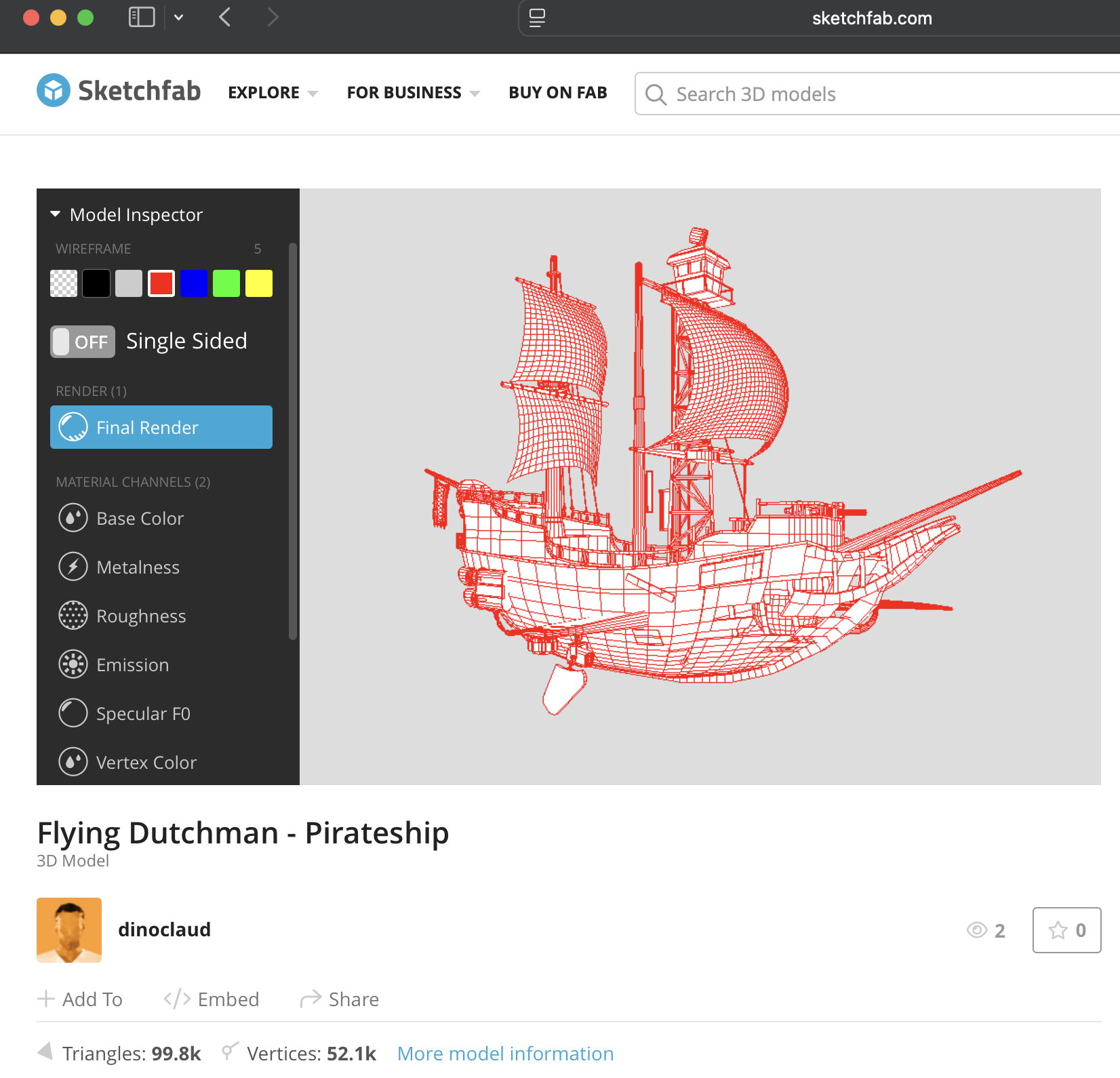
Task: Select the Final Render mode
Action: pyautogui.click(x=161, y=427)
